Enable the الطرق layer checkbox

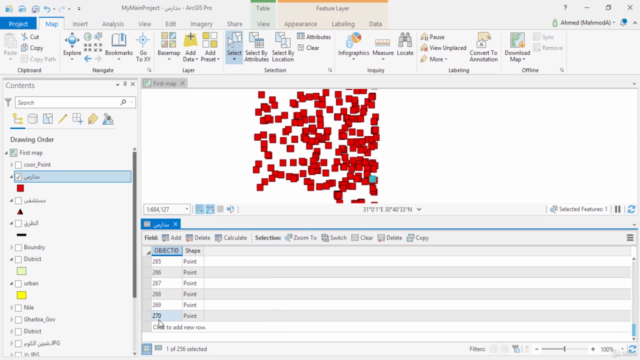click(x=18, y=223)
